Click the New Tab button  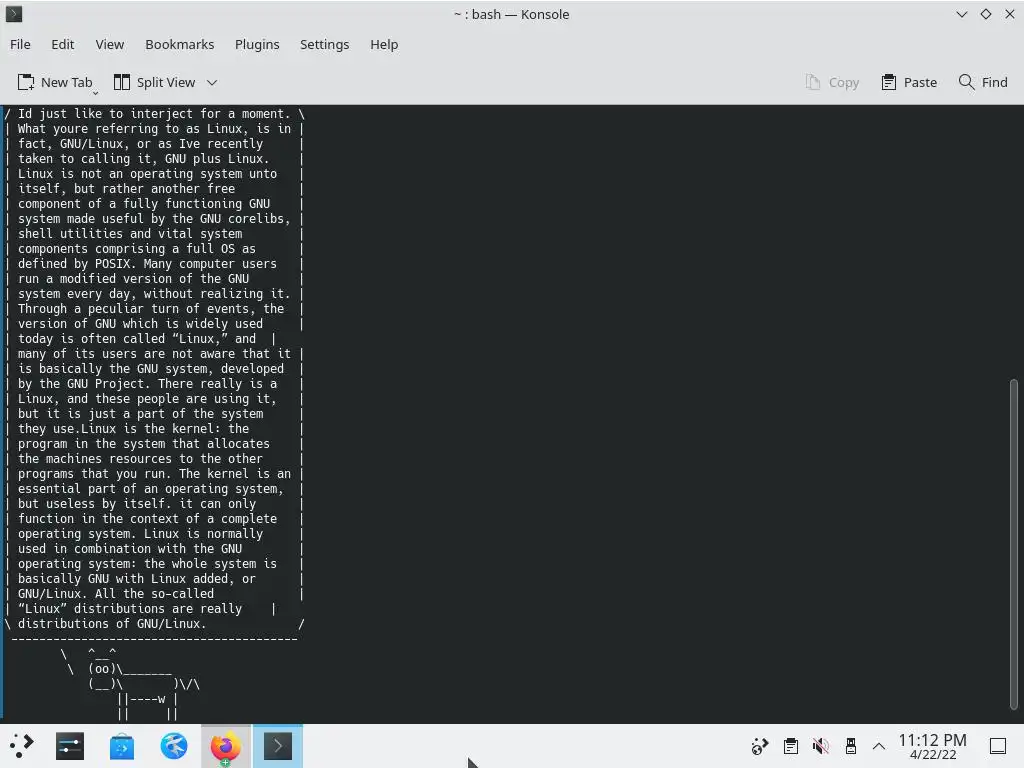(56, 82)
